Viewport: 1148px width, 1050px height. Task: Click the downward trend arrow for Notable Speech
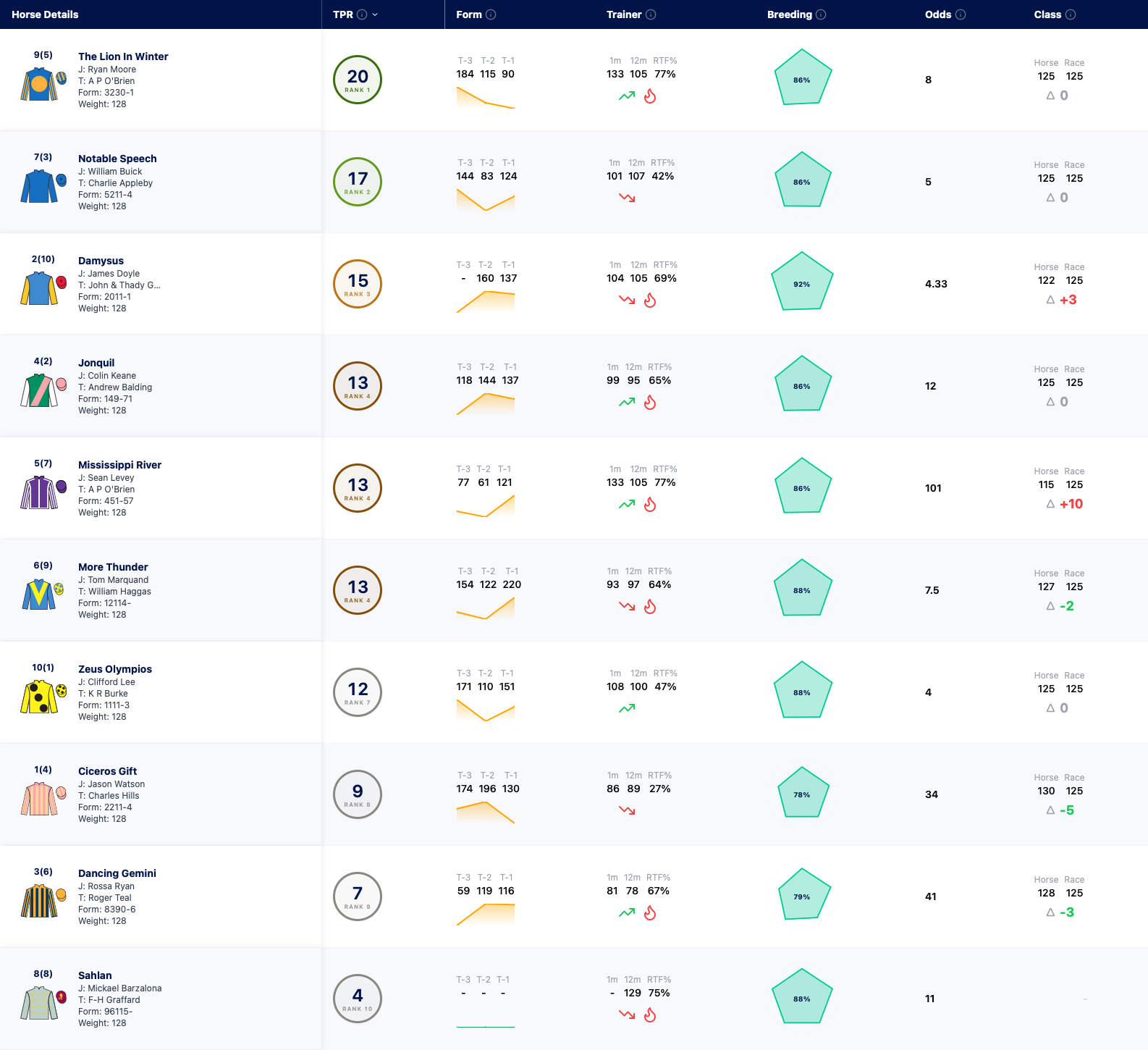[627, 198]
